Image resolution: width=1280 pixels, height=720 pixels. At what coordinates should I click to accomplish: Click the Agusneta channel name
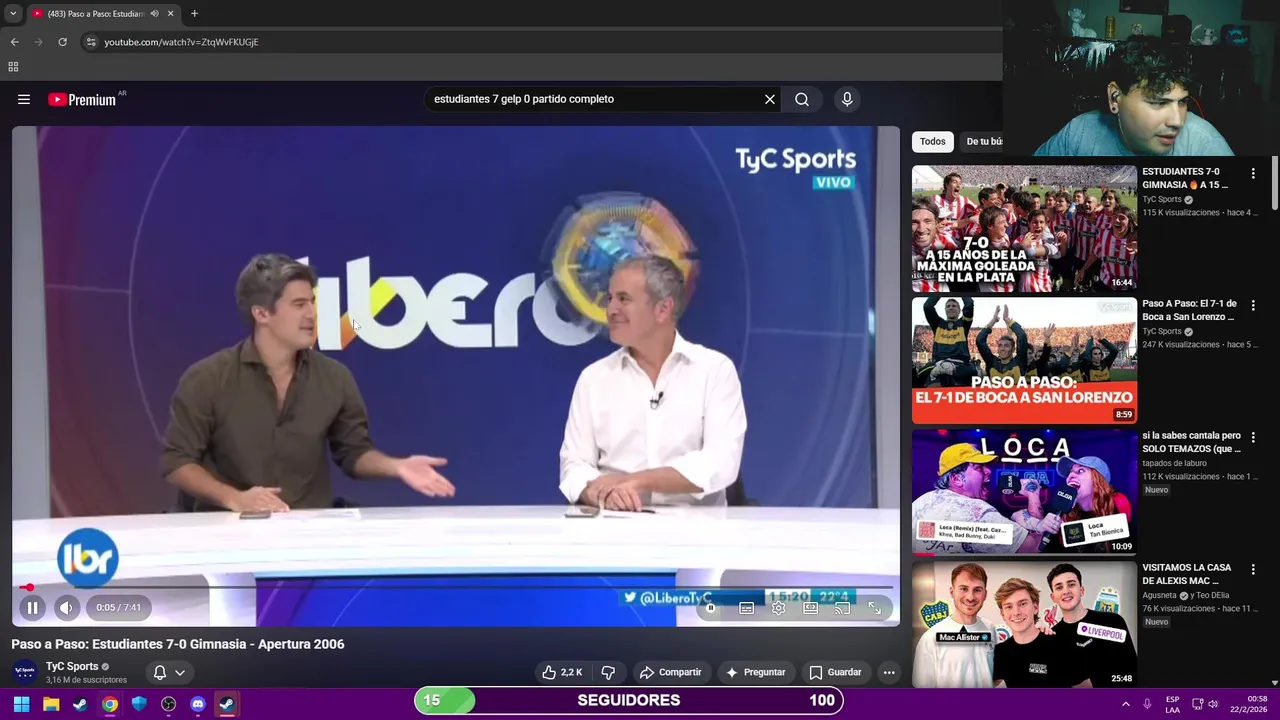1159,595
